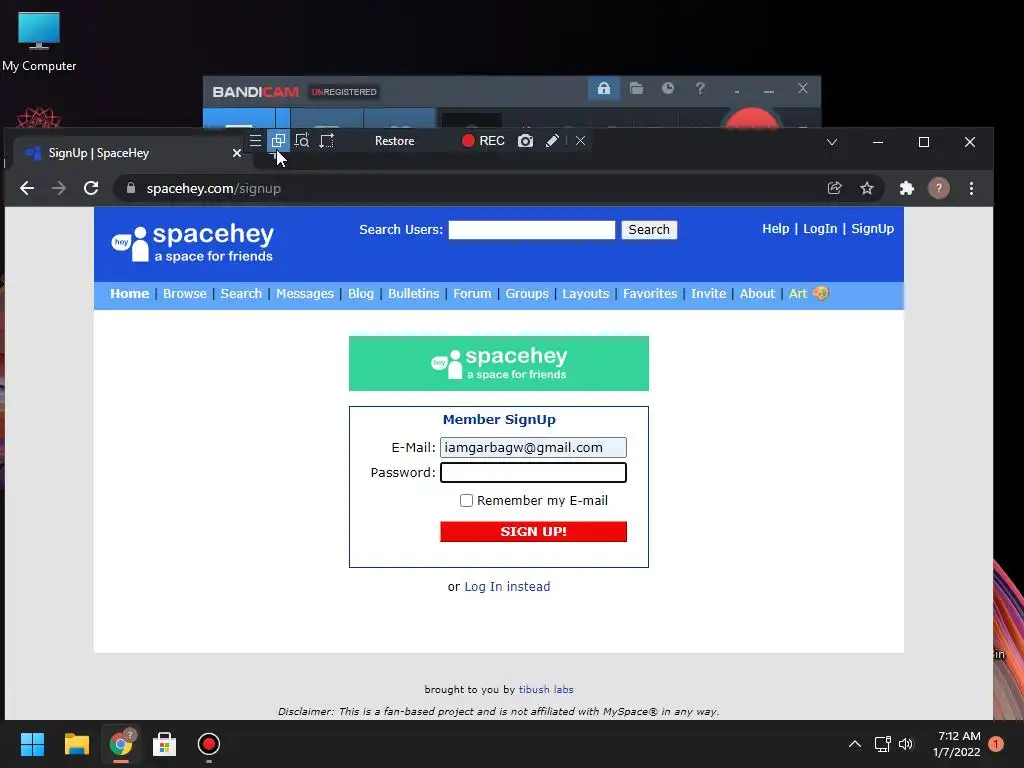Activate the pencil drawing tool
The height and width of the screenshot is (768, 1024).
pyautogui.click(x=552, y=141)
